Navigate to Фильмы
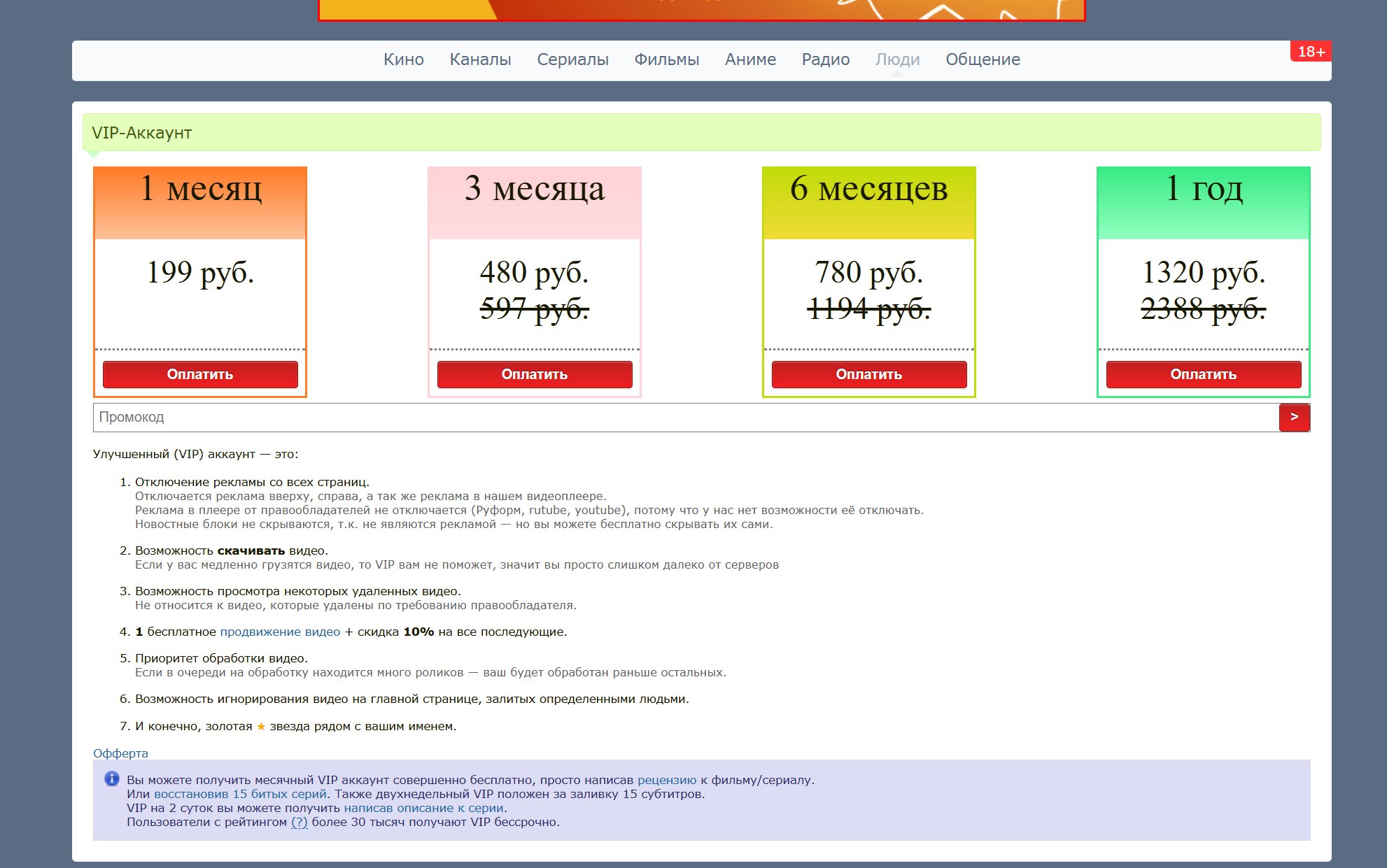 (666, 59)
